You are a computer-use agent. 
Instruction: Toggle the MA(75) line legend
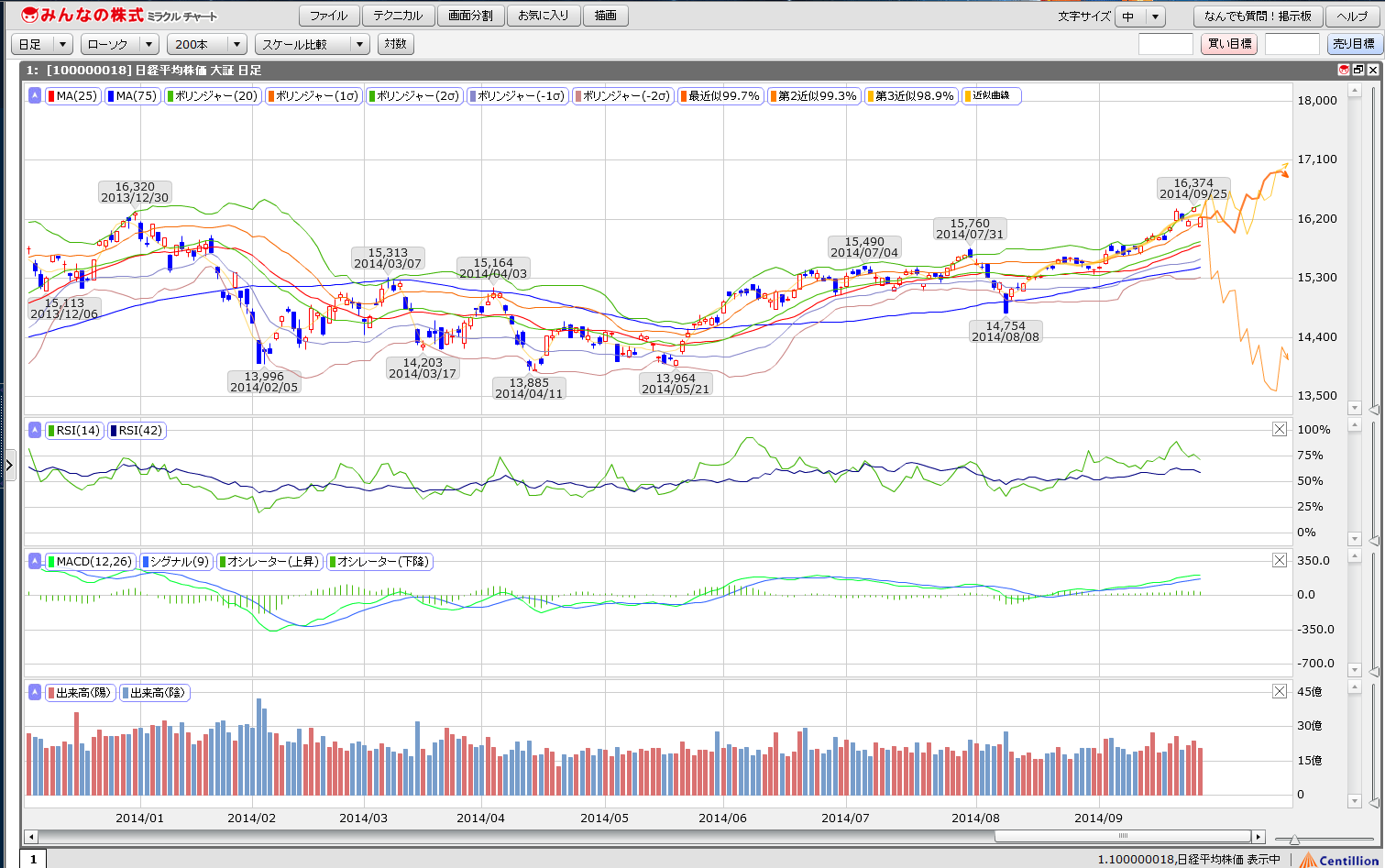pos(133,95)
